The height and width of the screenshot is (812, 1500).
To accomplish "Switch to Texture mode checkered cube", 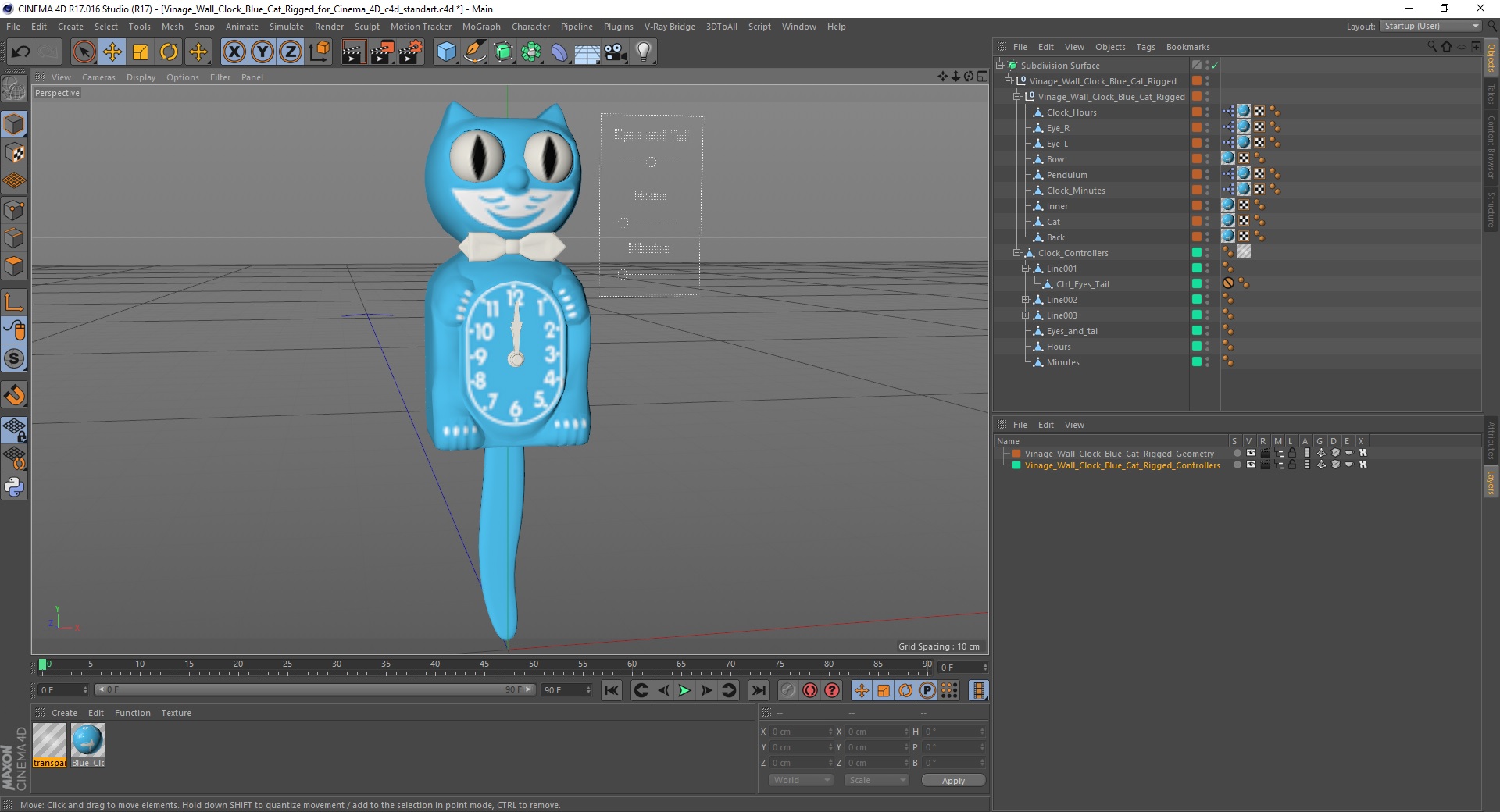I will coord(14,153).
